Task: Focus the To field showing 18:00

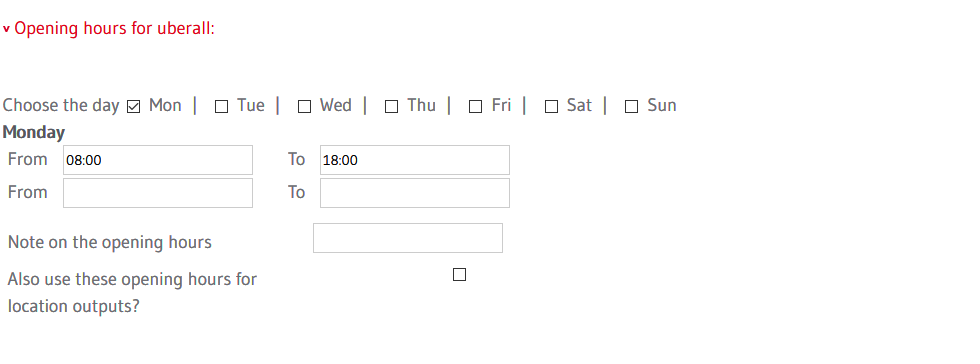Action: (415, 160)
